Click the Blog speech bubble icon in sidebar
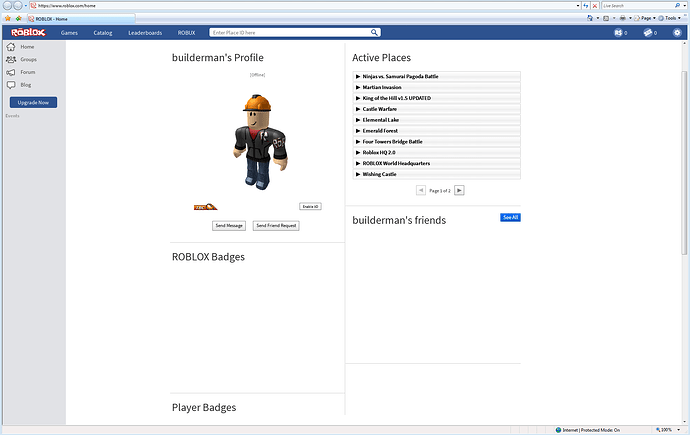Screen dimensions: 690x435 pos(11,85)
